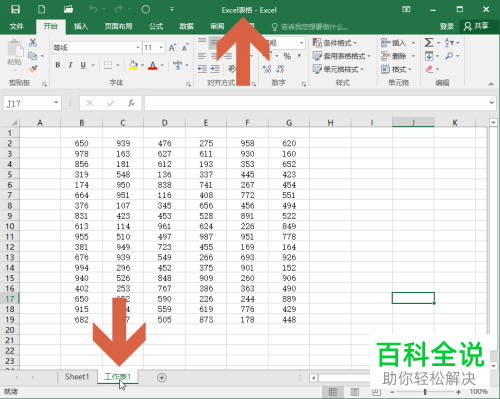This screenshot has width=500, height=399.
Task: Open the font name dropdown
Action: 138,48
